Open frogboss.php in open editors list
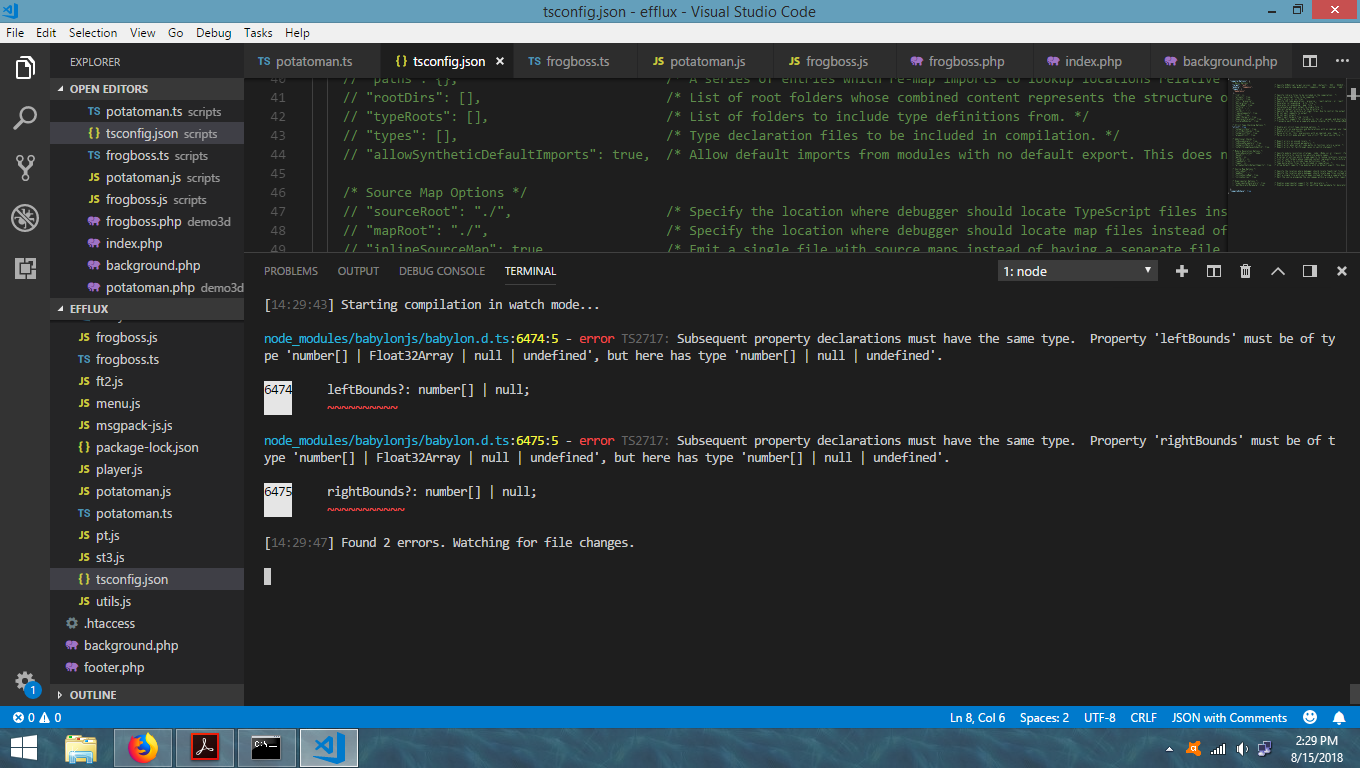The image size is (1360, 768). [x=147, y=221]
